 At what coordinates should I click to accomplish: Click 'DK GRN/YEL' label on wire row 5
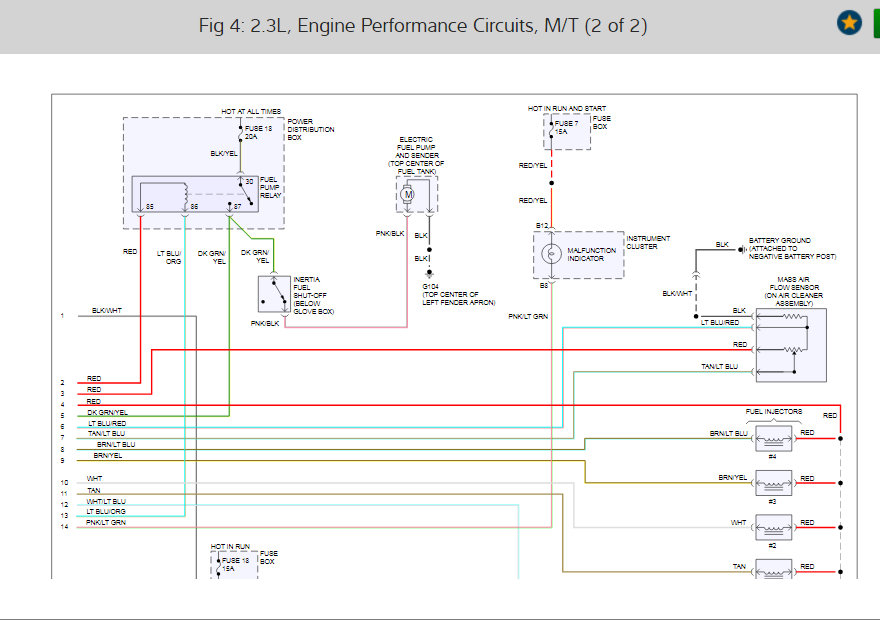point(107,412)
